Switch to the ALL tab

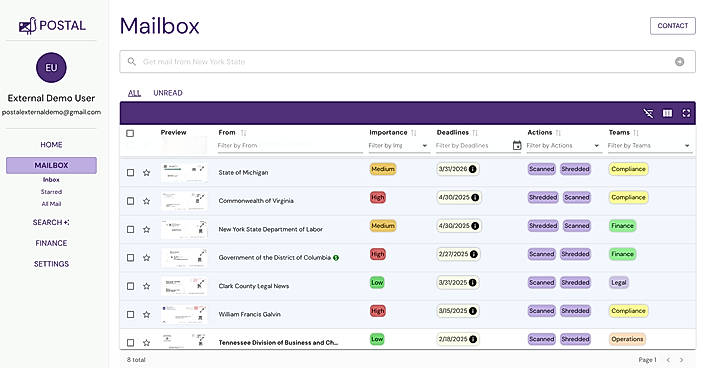point(134,93)
